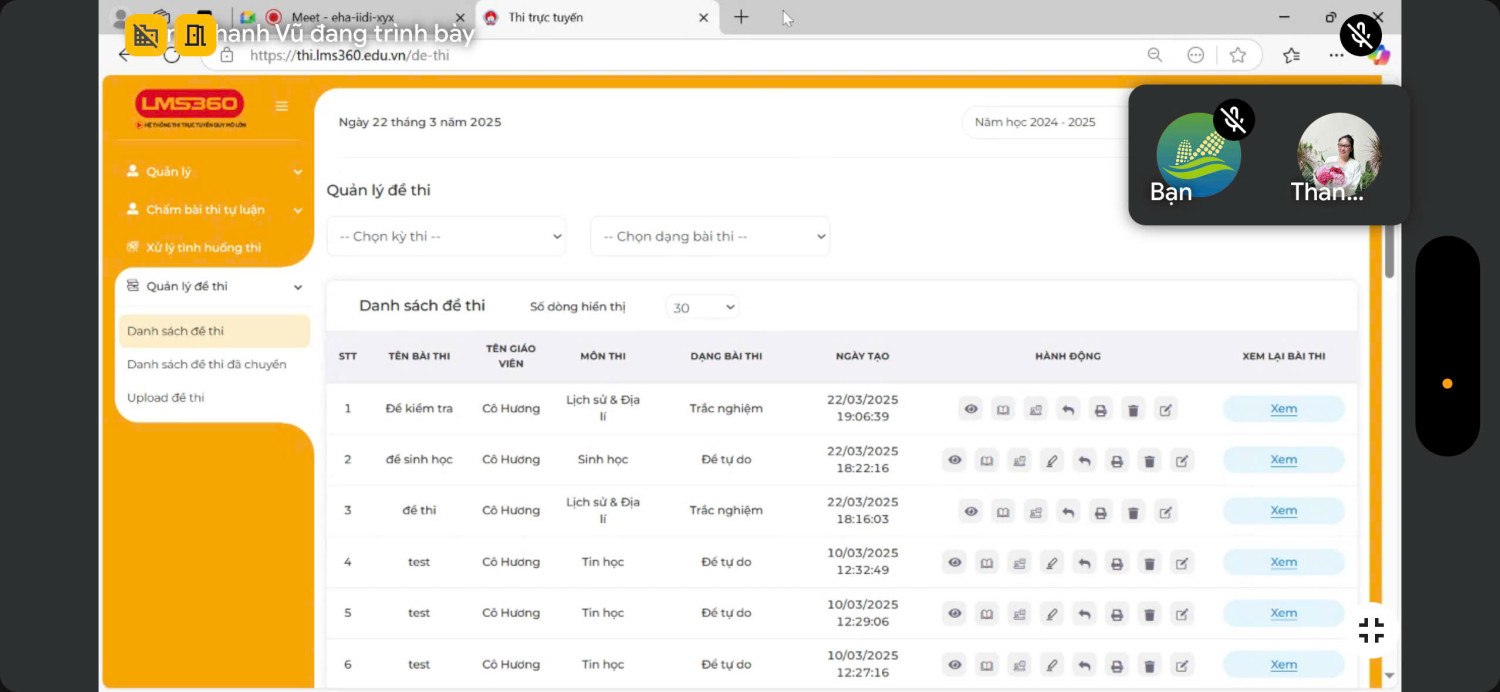
Task: Delete the 'đề sinh học' exam via trash icon
Action: (x=1149, y=461)
